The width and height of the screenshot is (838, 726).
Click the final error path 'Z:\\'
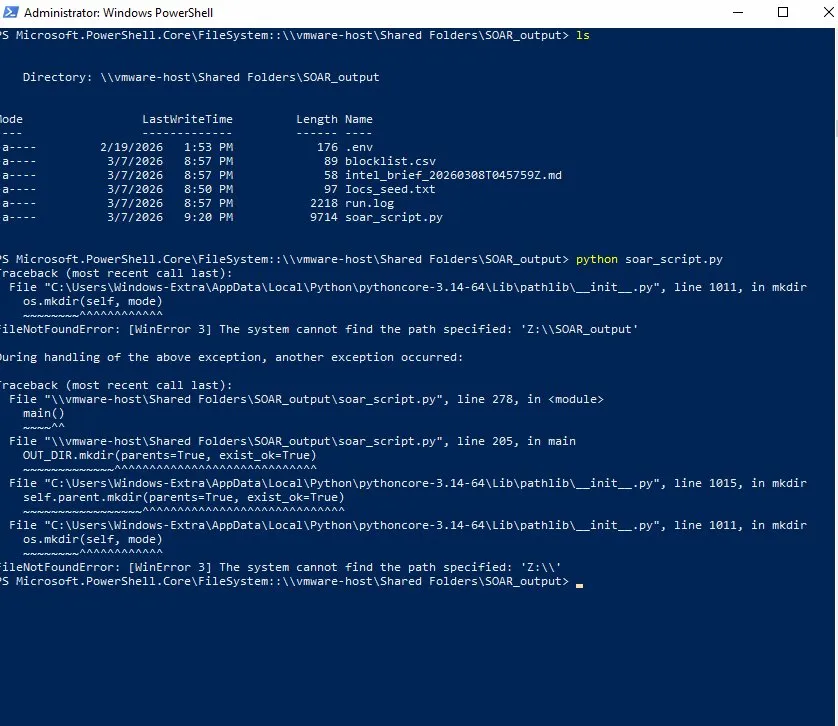click(x=541, y=567)
